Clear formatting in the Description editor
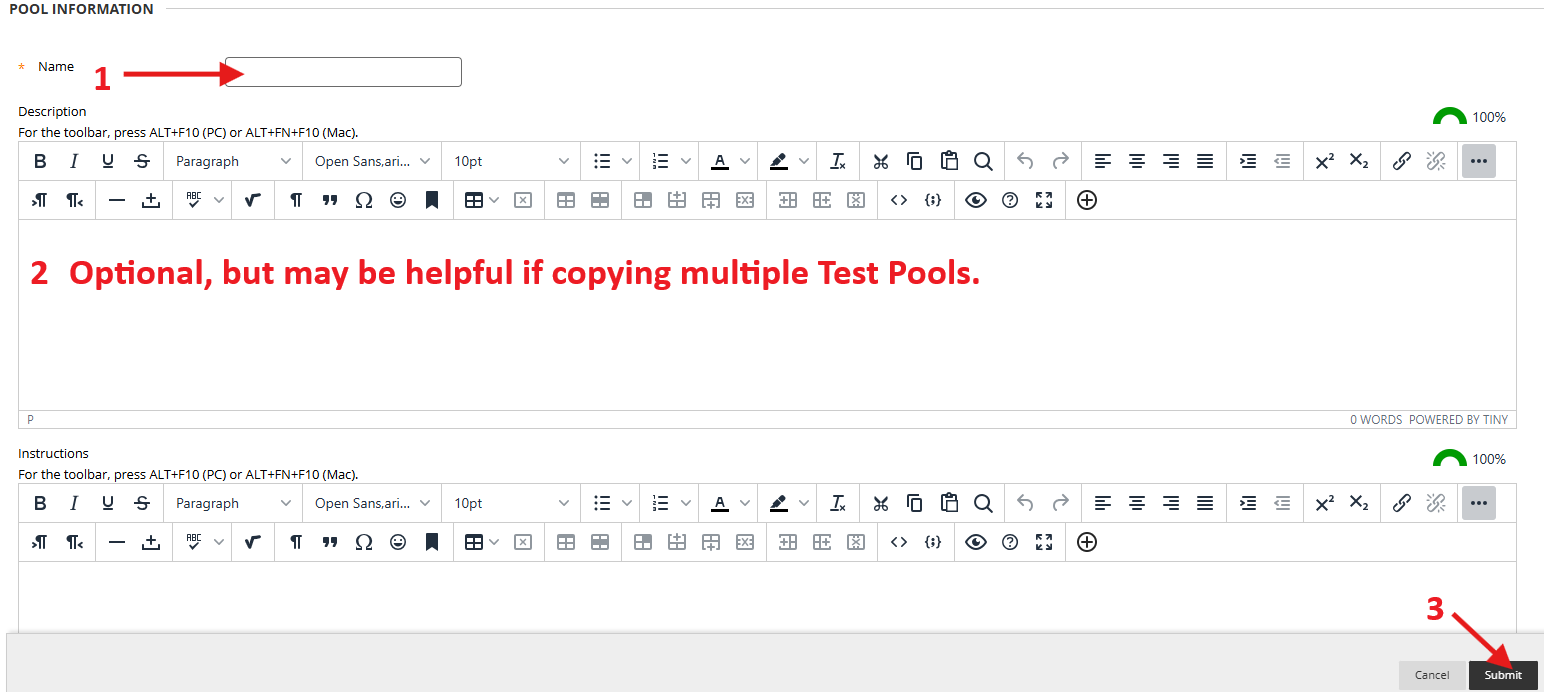Image resolution: width=1544 pixels, height=692 pixels. 838,161
